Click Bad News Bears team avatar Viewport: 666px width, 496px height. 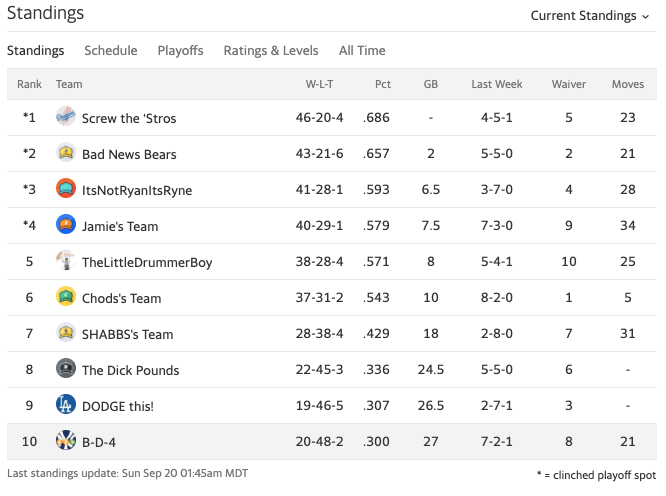66,153
